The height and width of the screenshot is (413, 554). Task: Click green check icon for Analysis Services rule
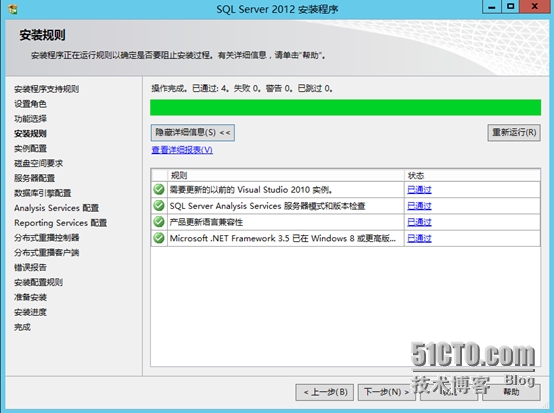159,206
